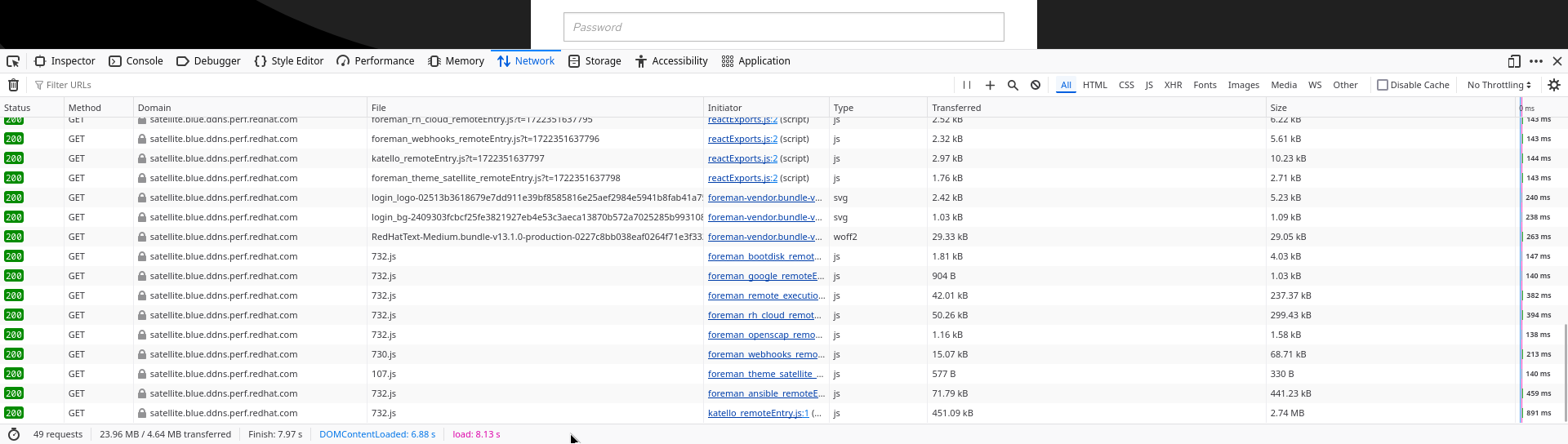1568x444 pixels.
Task: Click the Password input field
Action: coord(783,27)
